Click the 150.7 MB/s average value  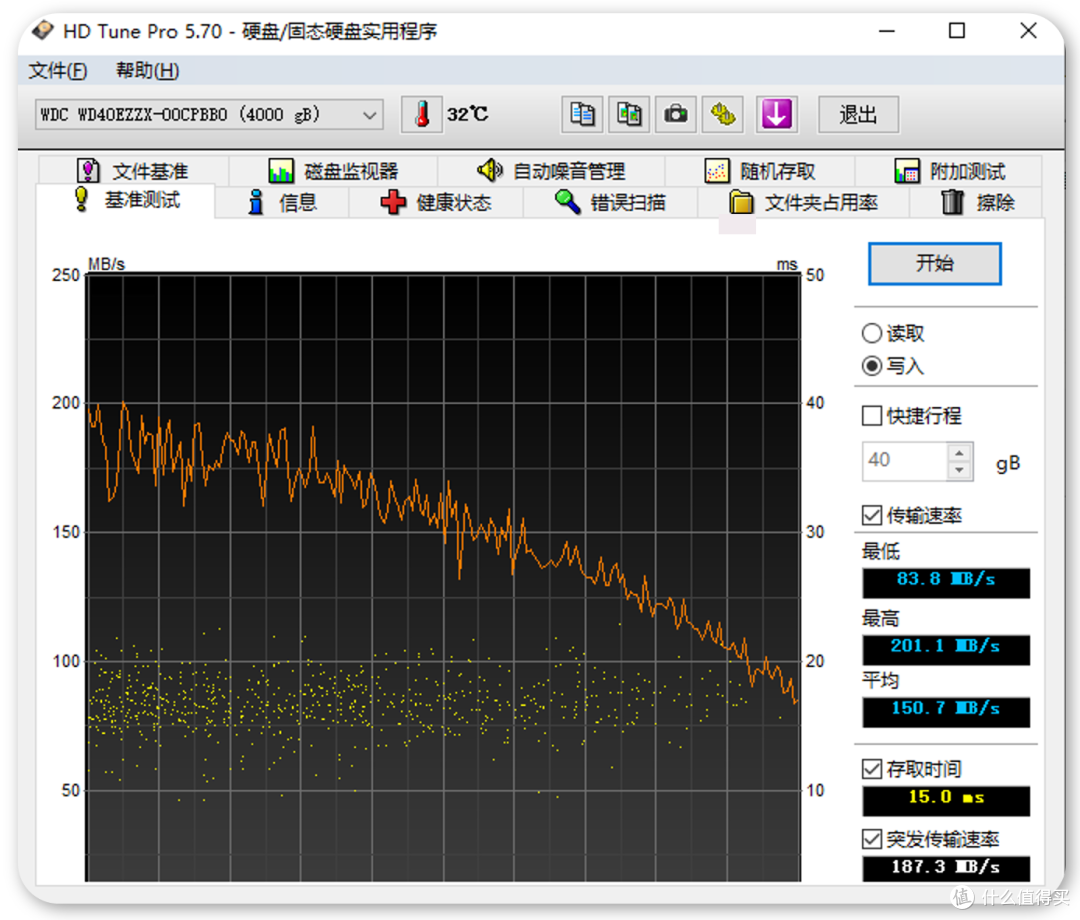[946, 711]
